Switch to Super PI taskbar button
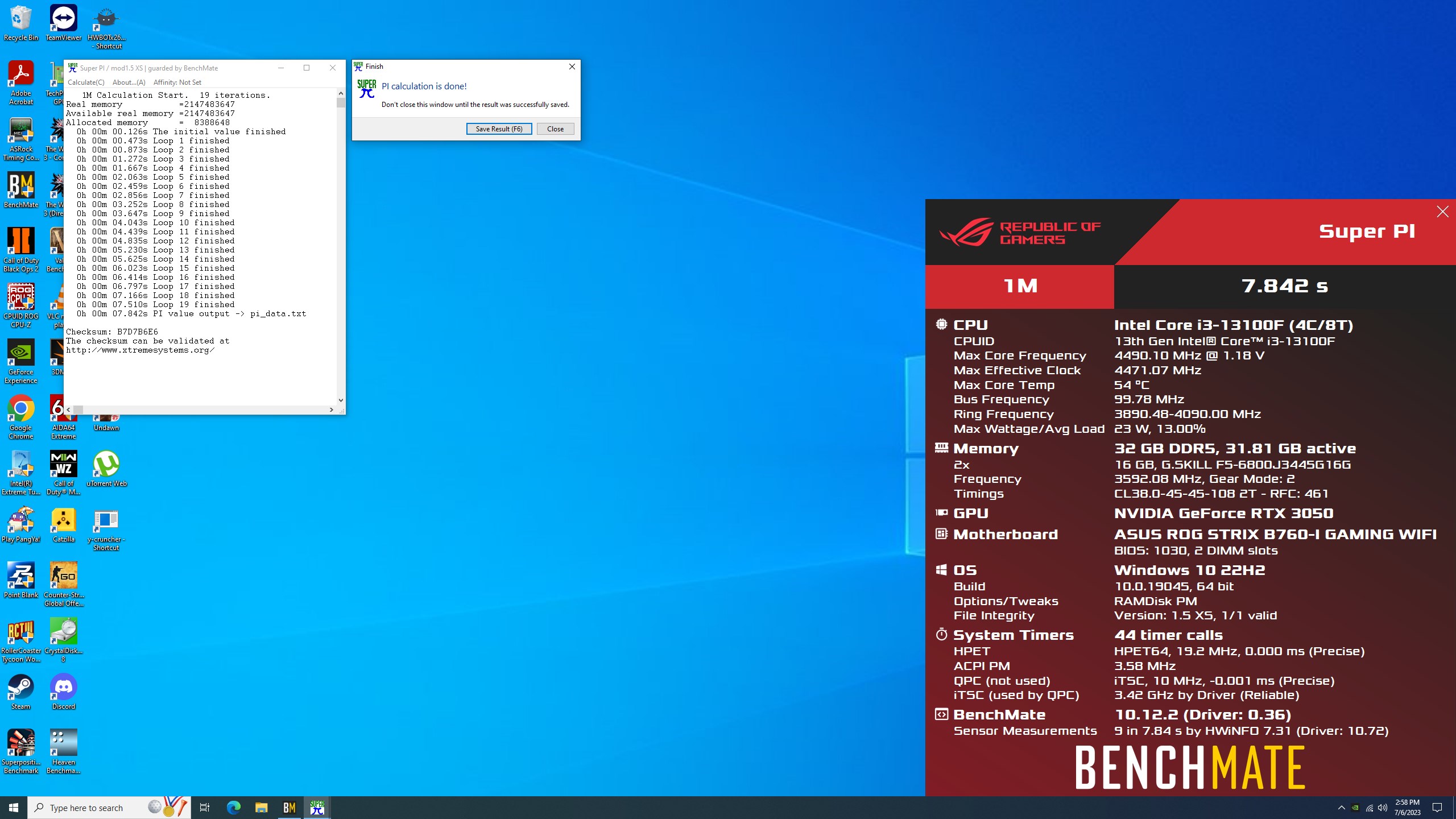The image size is (1456, 819). point(317,808)
